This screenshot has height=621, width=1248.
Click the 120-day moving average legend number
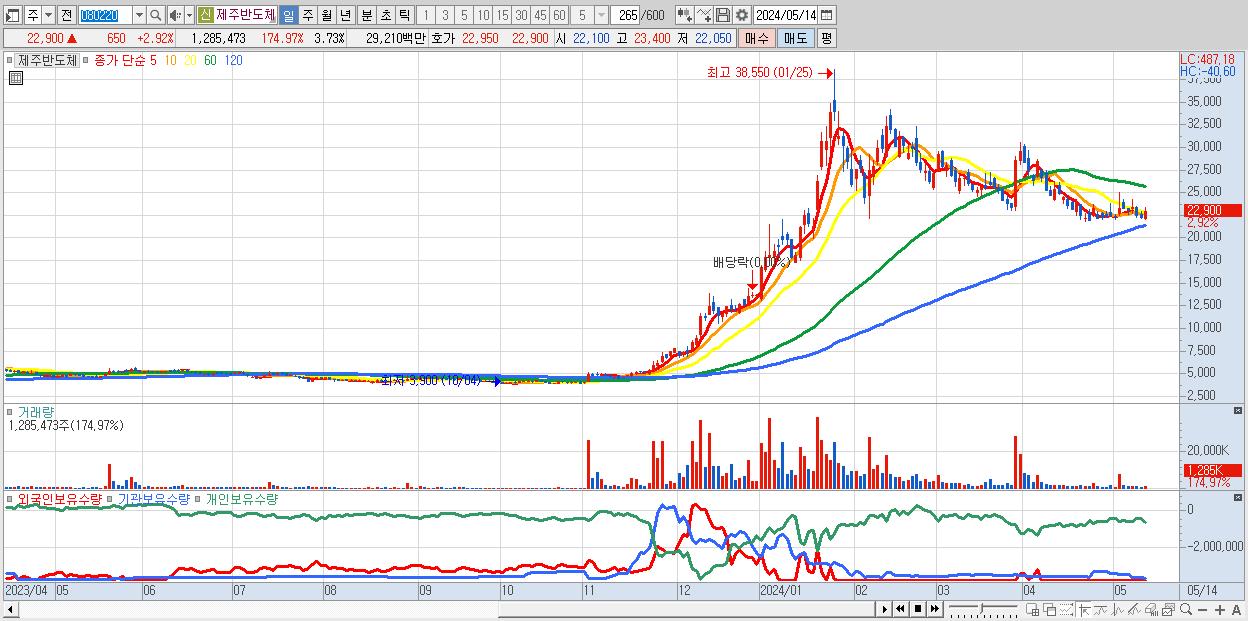[x=233, y=60]
